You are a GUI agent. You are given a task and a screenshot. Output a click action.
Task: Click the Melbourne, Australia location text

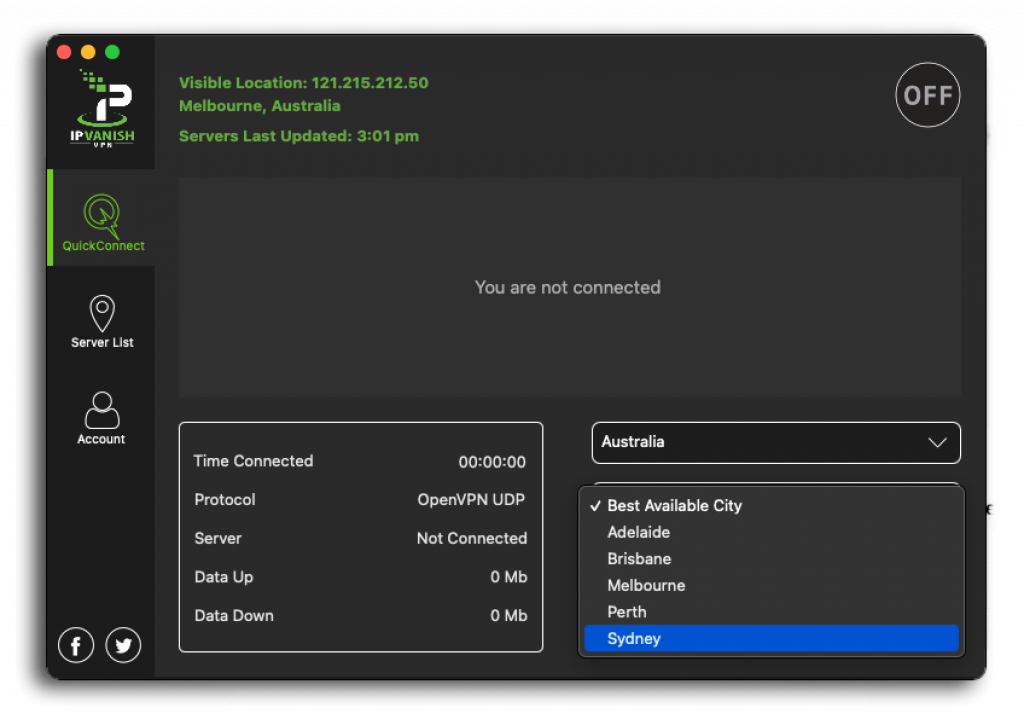pyautogui.click(x=260, y=106)
